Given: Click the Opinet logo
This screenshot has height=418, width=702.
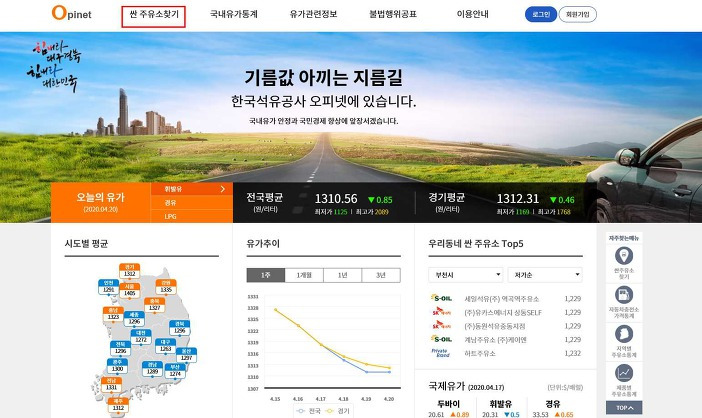Looking at the screenshot, I should (x=71, y=16).
